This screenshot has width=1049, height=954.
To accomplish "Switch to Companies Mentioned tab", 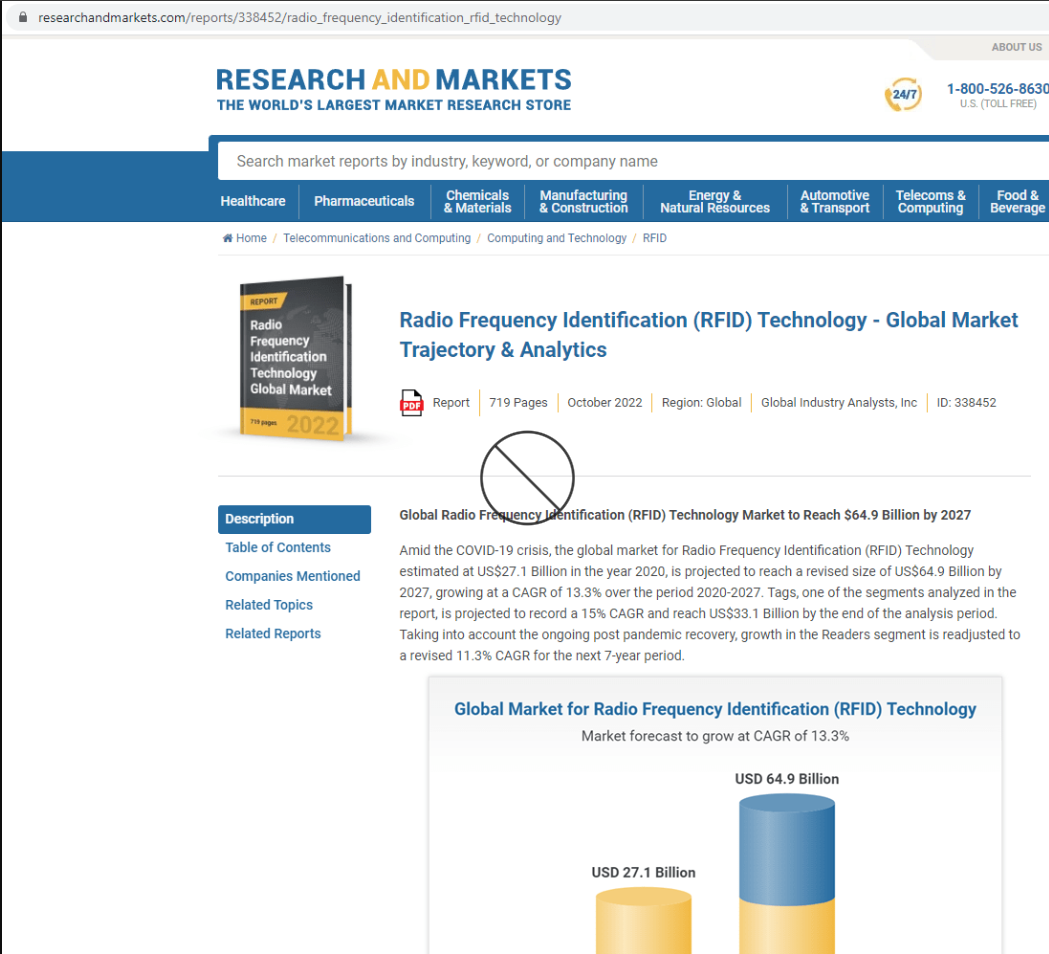I will 292,576.
